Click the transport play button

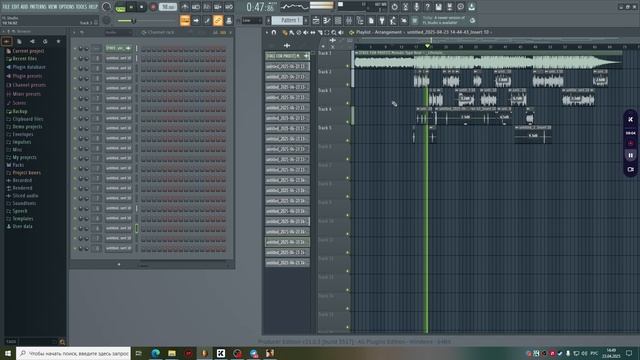point(131,7)
